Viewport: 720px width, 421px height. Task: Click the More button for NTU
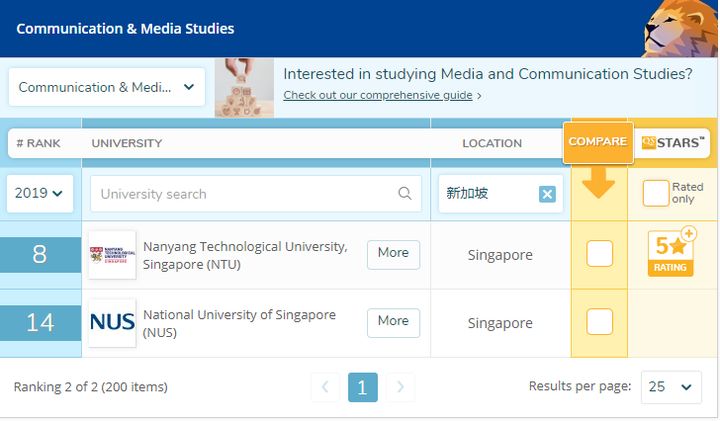pos(393,254)
